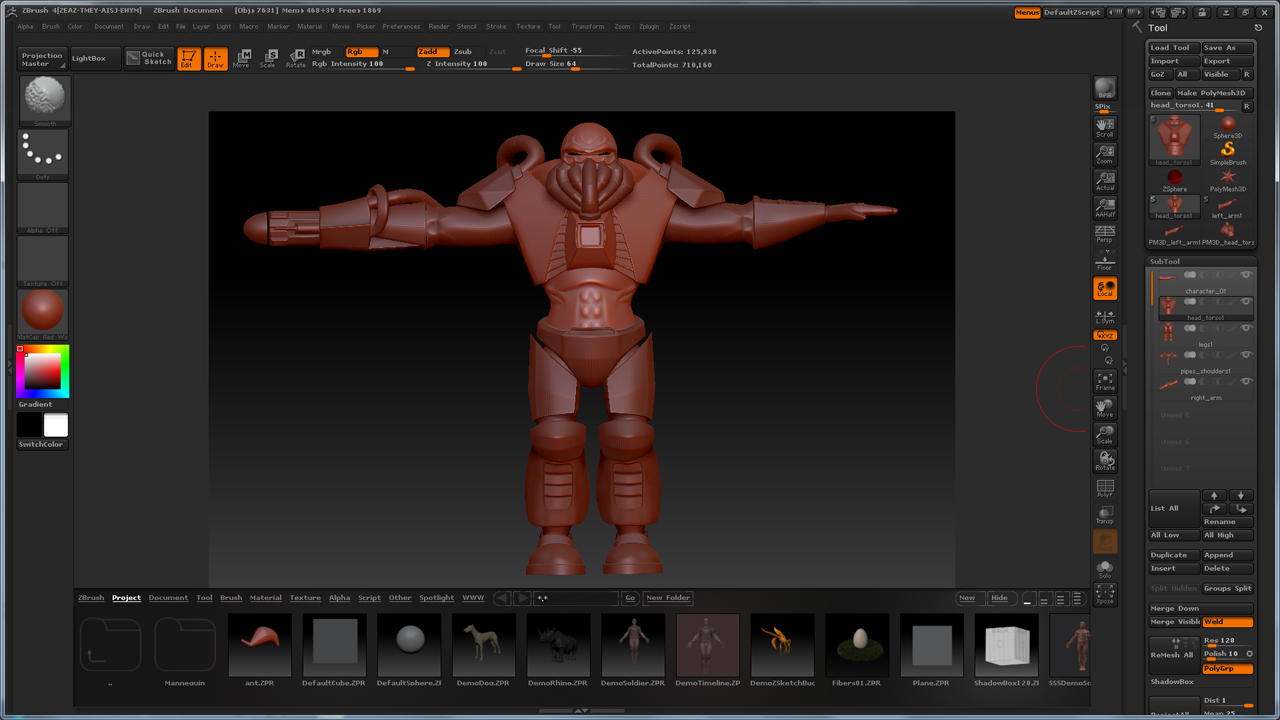The height and width of the screenshot is (720, 1280).
Task: Toggle visibility eye of character_01 subtool
Action: click(1246, 275)
